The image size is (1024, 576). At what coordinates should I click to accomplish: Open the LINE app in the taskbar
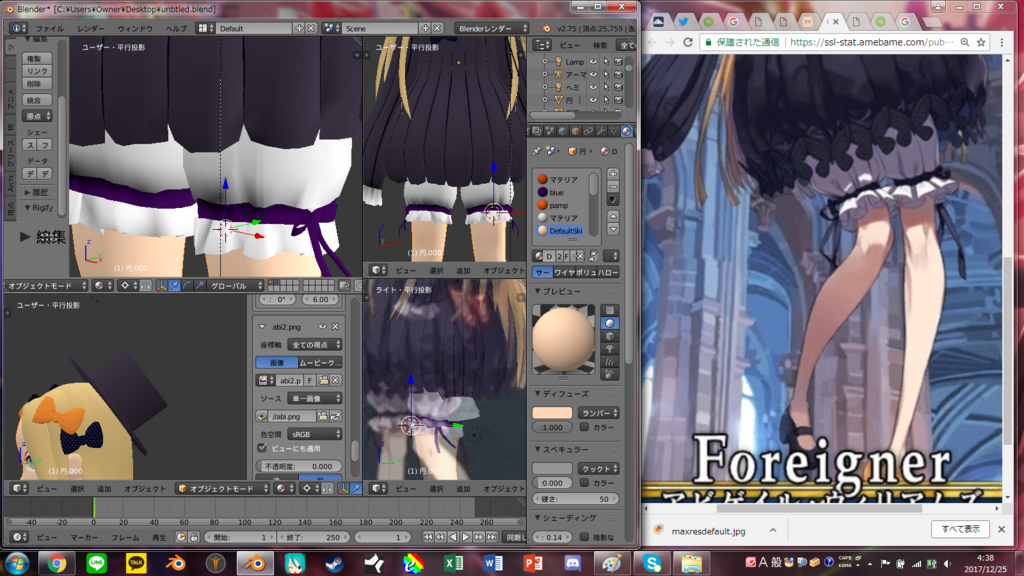[x=97, y=563]
